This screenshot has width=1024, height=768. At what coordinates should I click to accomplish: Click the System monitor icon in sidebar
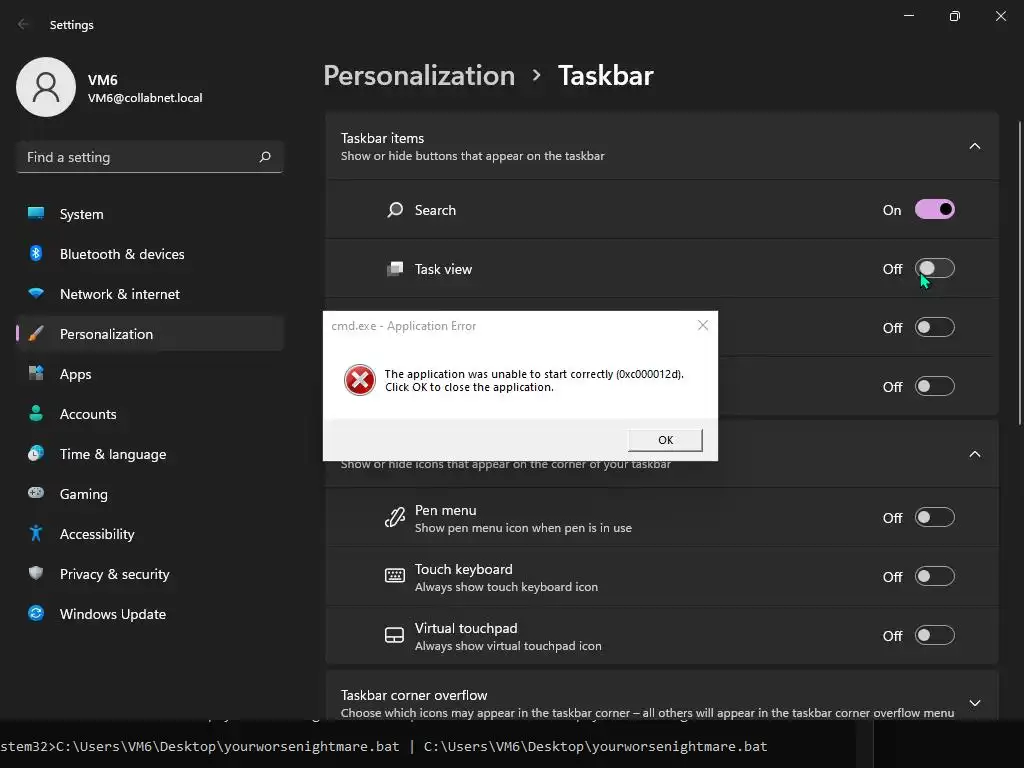(x=36, y=214)
